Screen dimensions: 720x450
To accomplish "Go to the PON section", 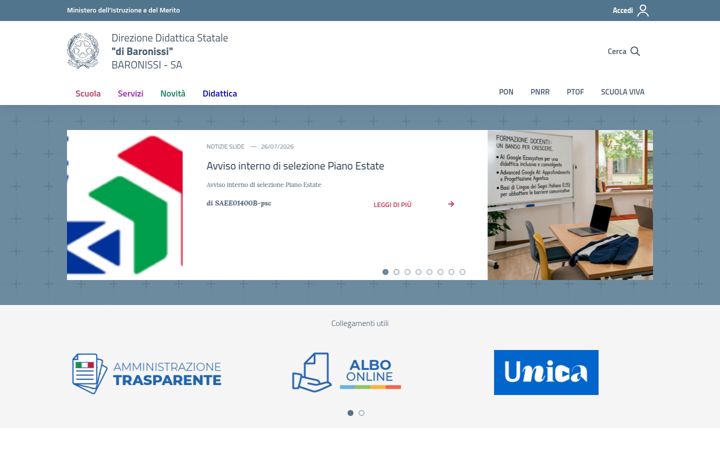I will (506, 92).
